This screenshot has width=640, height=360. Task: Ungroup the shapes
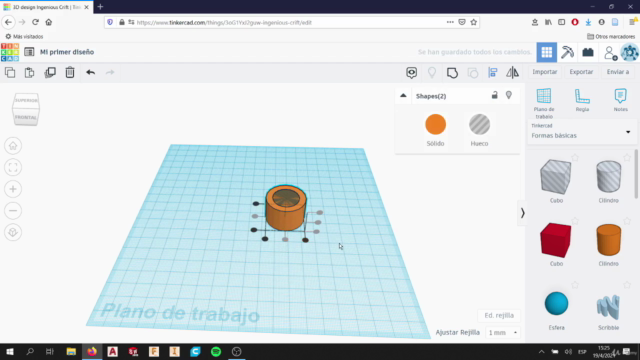tap(473, 73)
